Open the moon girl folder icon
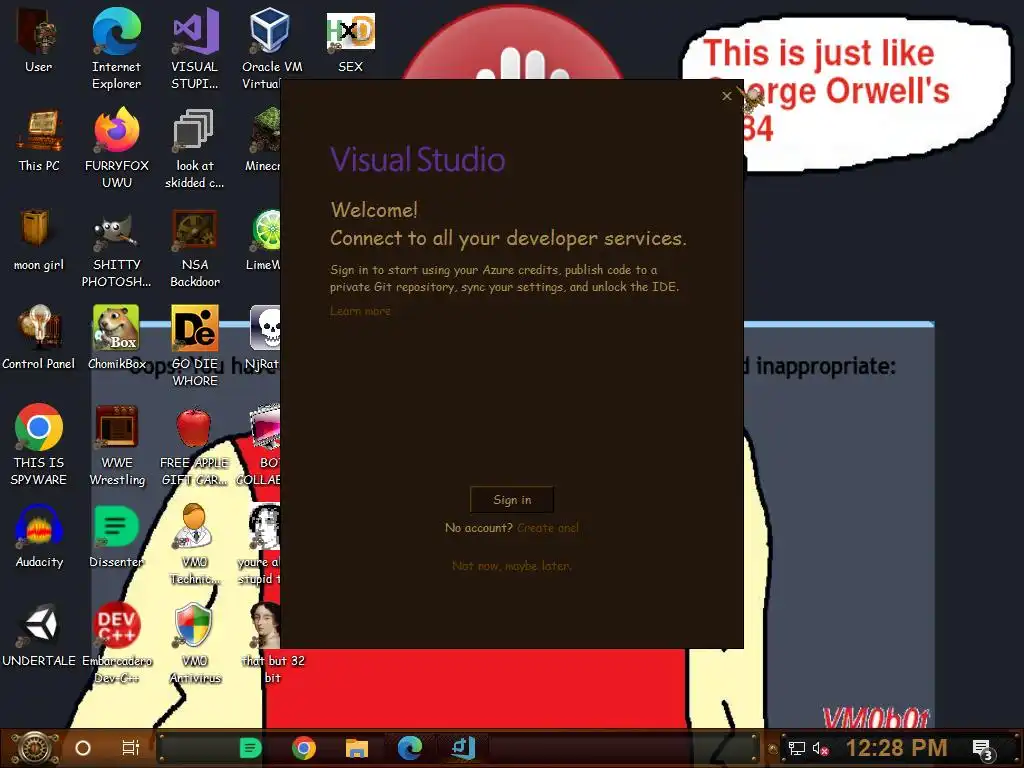The image size is (1024, 768). (x=39, y=239)
